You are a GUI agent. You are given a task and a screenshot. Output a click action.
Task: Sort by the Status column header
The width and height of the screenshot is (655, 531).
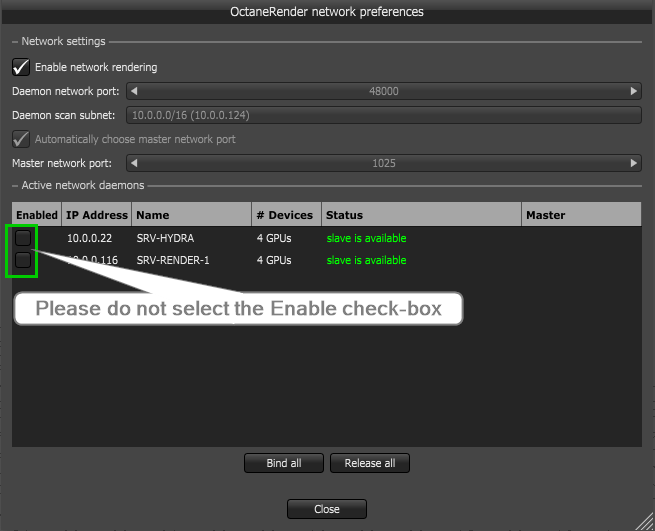coord(421,215)
